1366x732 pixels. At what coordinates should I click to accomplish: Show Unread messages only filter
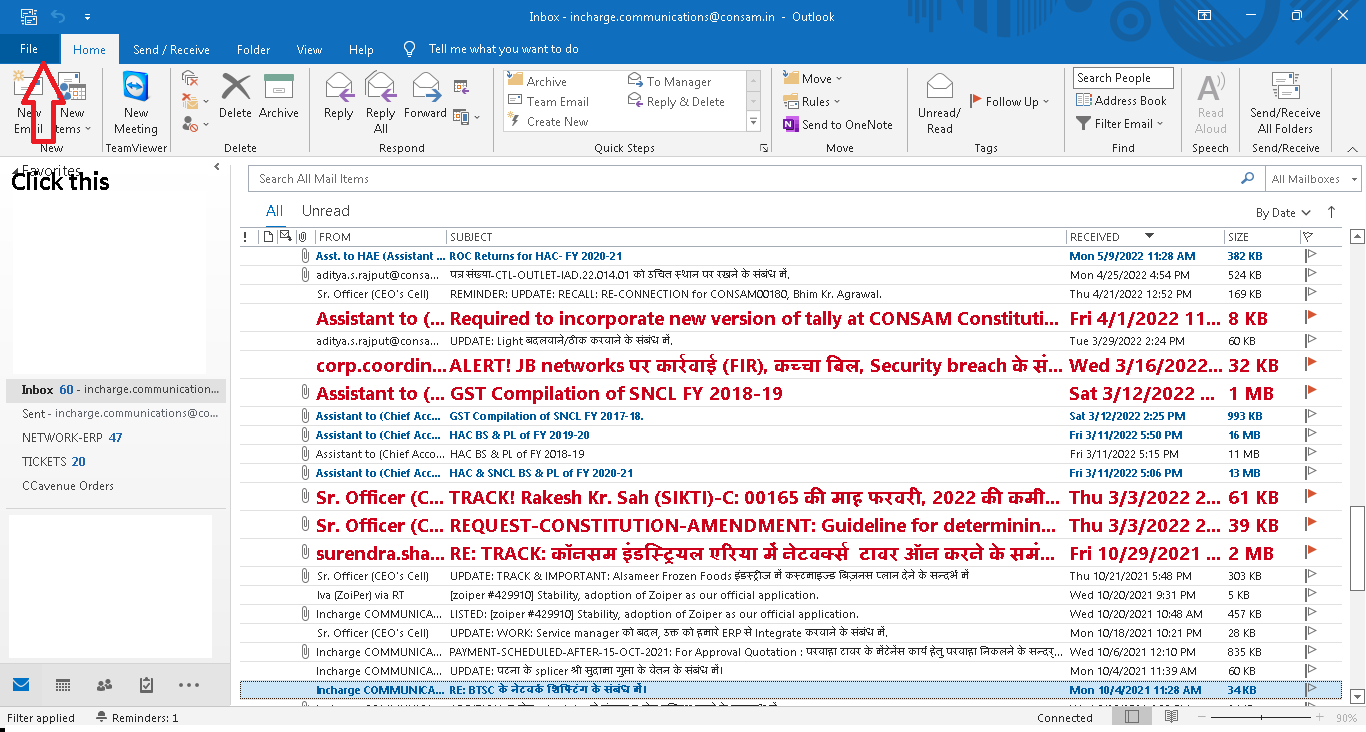pyautogui.click(x=326, y=211)
